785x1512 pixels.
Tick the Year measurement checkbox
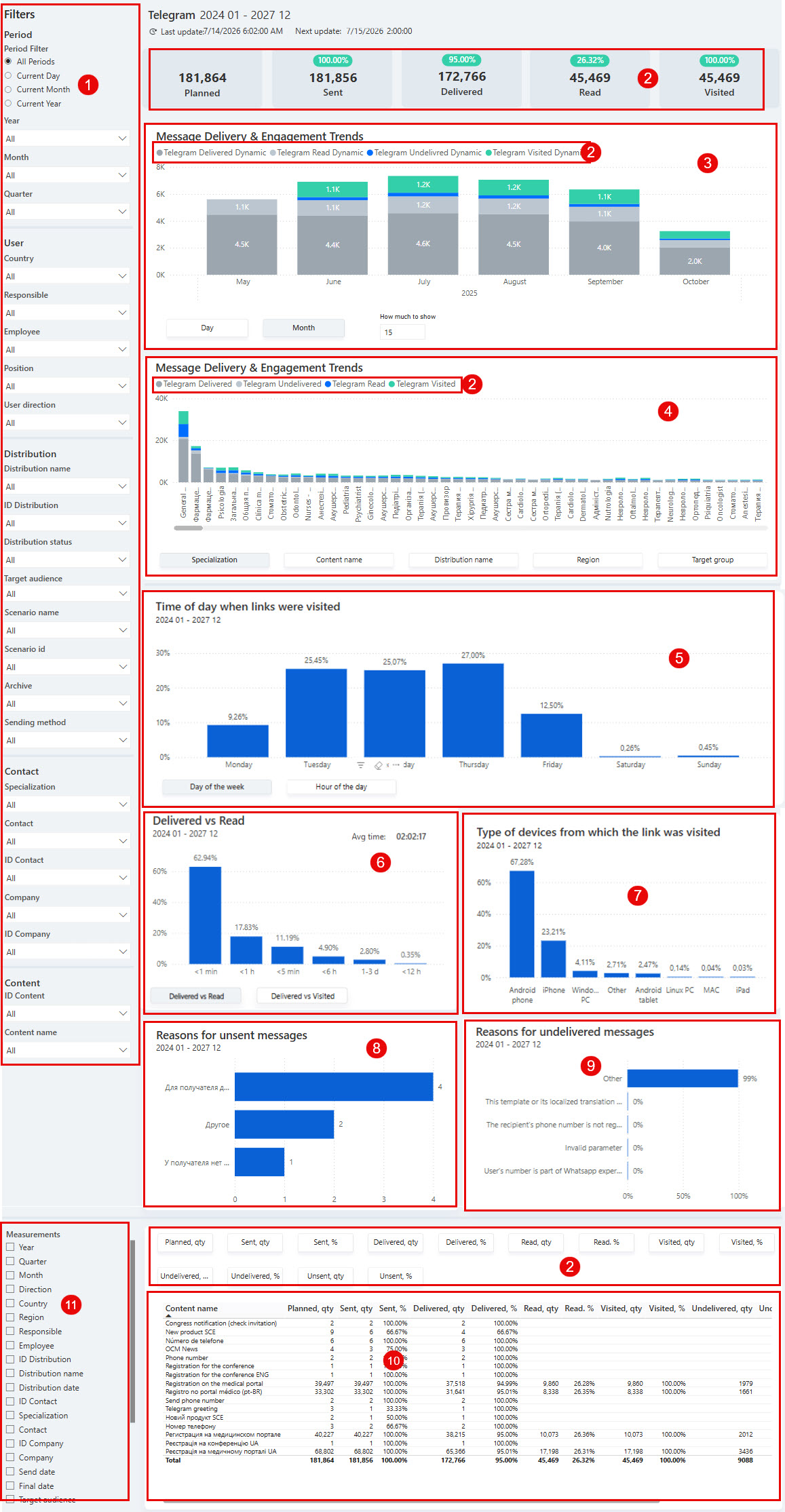pyautogui.click(x=10, y=1247)
